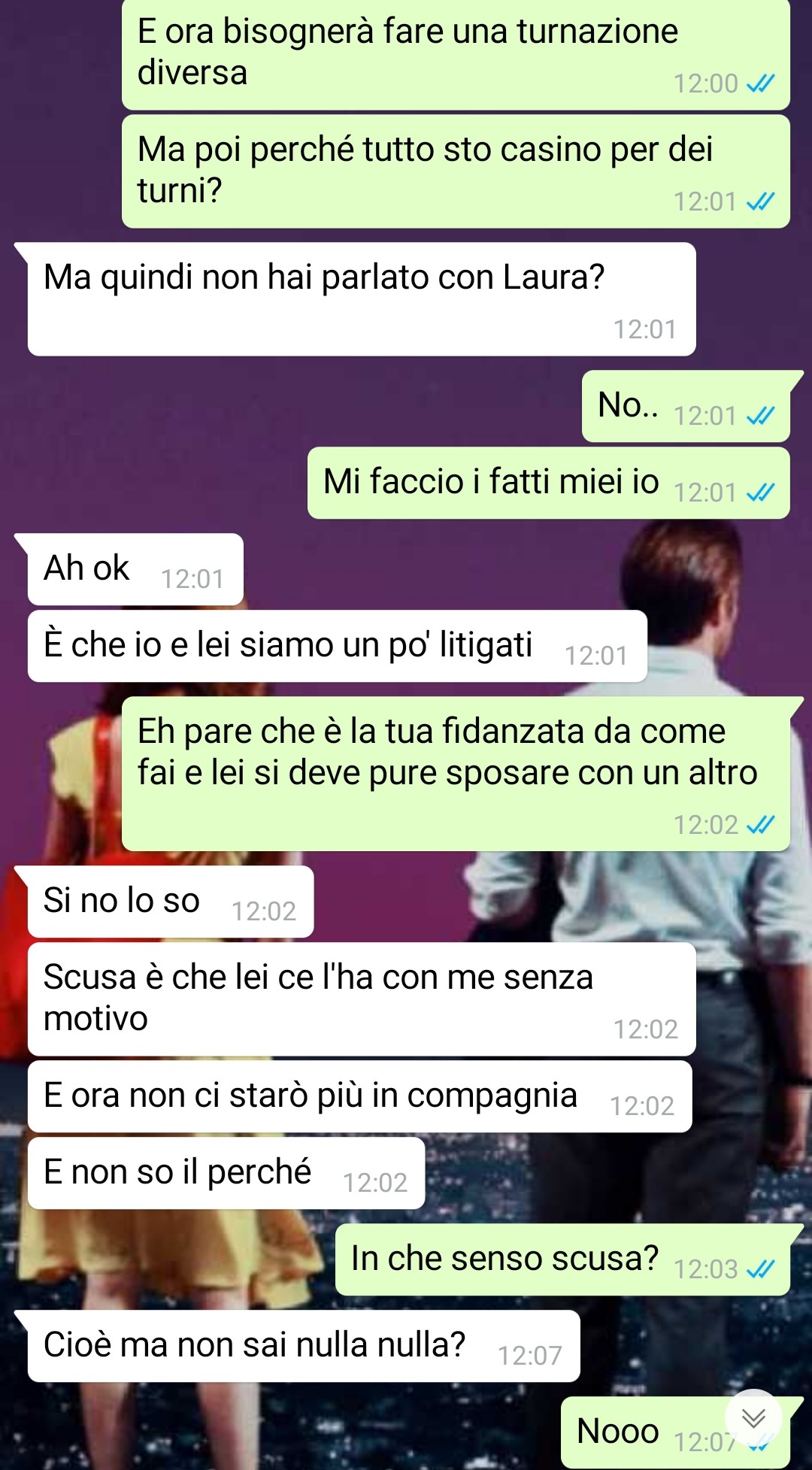The width and height of the screenshot is (812, 1470).
Task: Tap read receipt ticks on 12:00 message
Action: tap(760, 83)
